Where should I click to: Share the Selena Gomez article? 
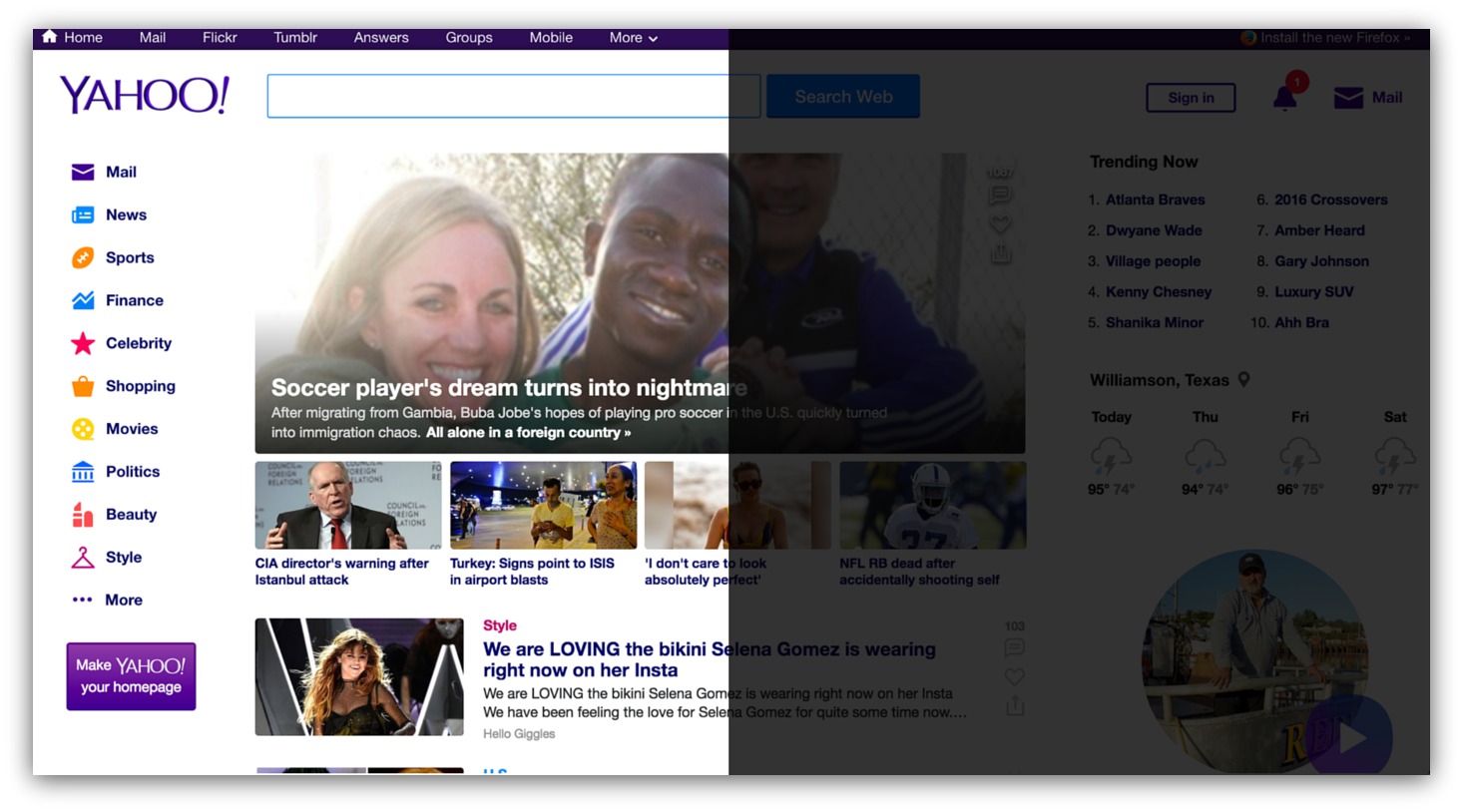[1014, 705]
